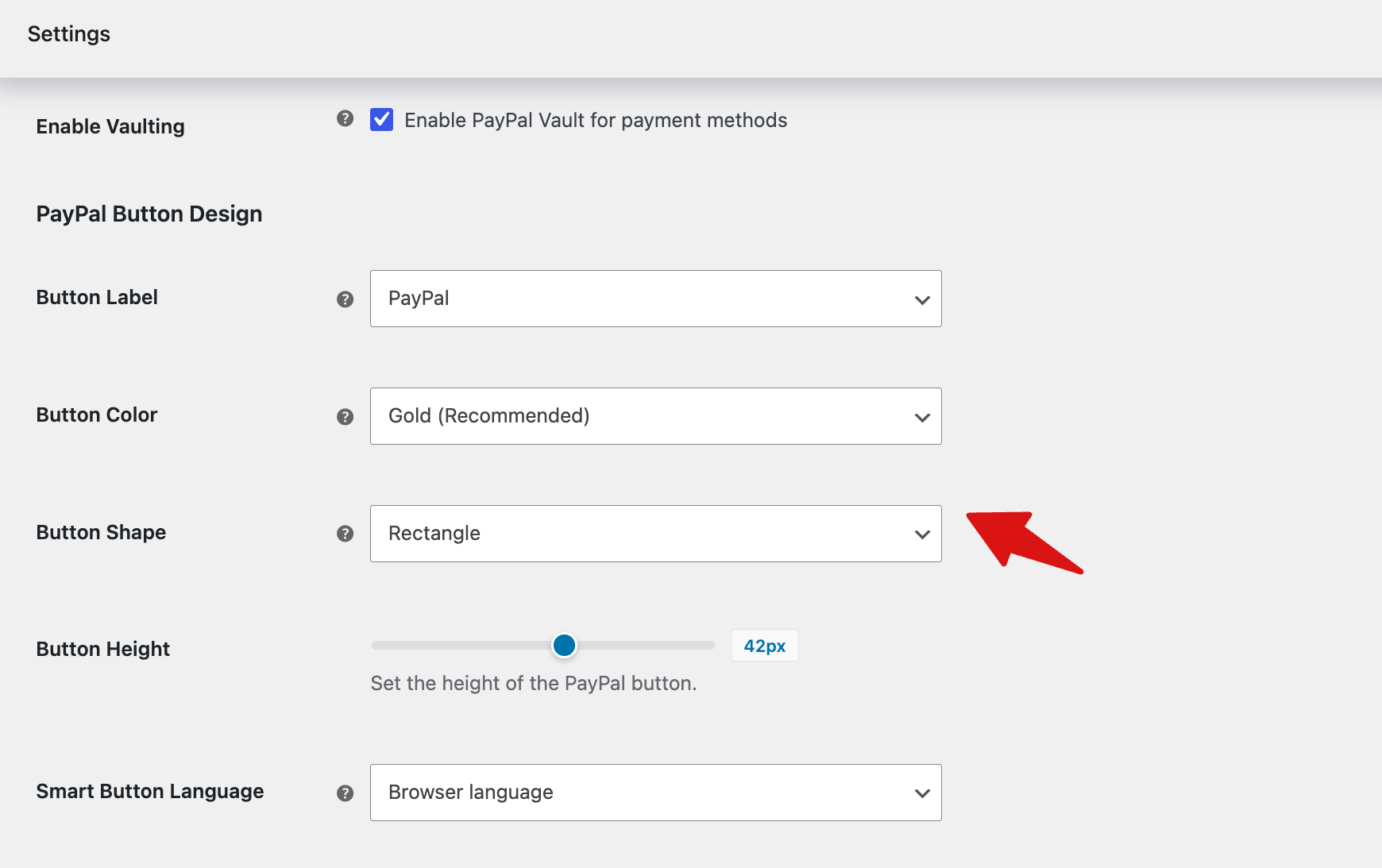Click the Button Height label
Screen dimensions: 1382x868
coord(103,649)
